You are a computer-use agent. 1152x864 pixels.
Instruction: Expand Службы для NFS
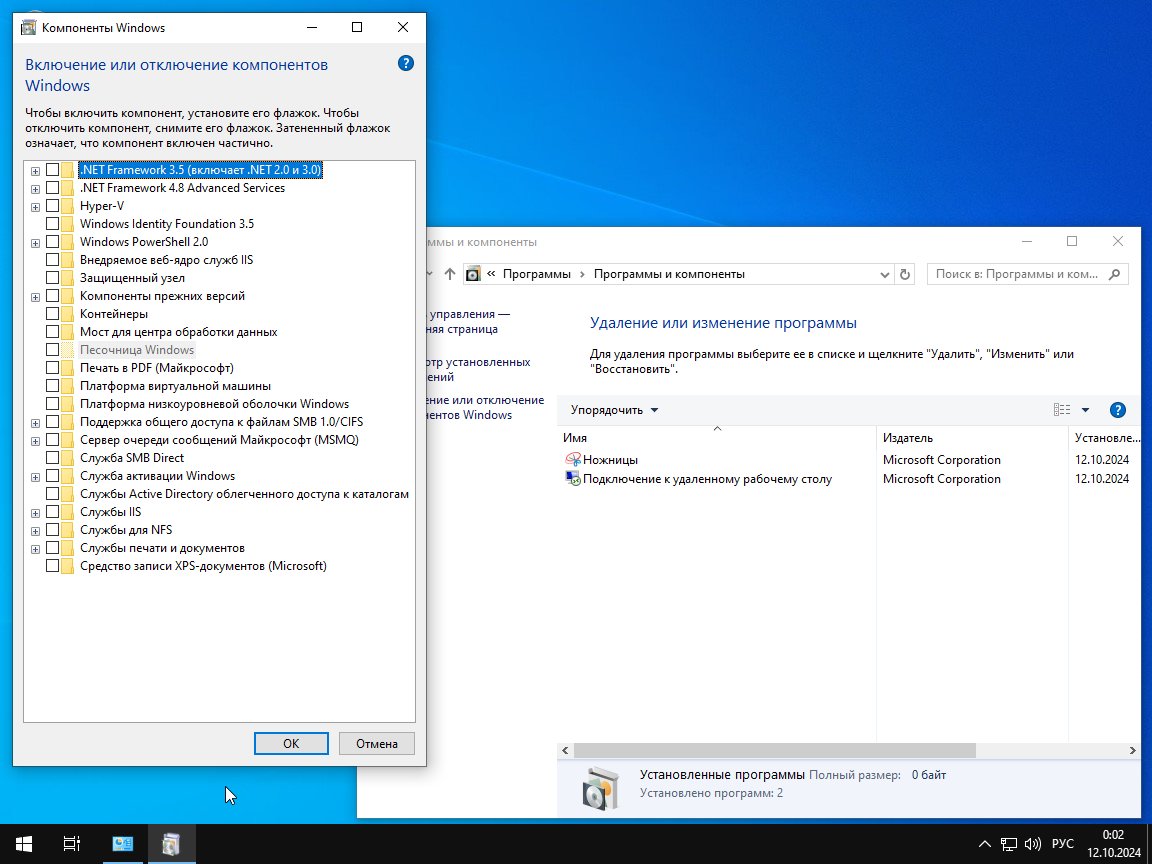[35, 530]
